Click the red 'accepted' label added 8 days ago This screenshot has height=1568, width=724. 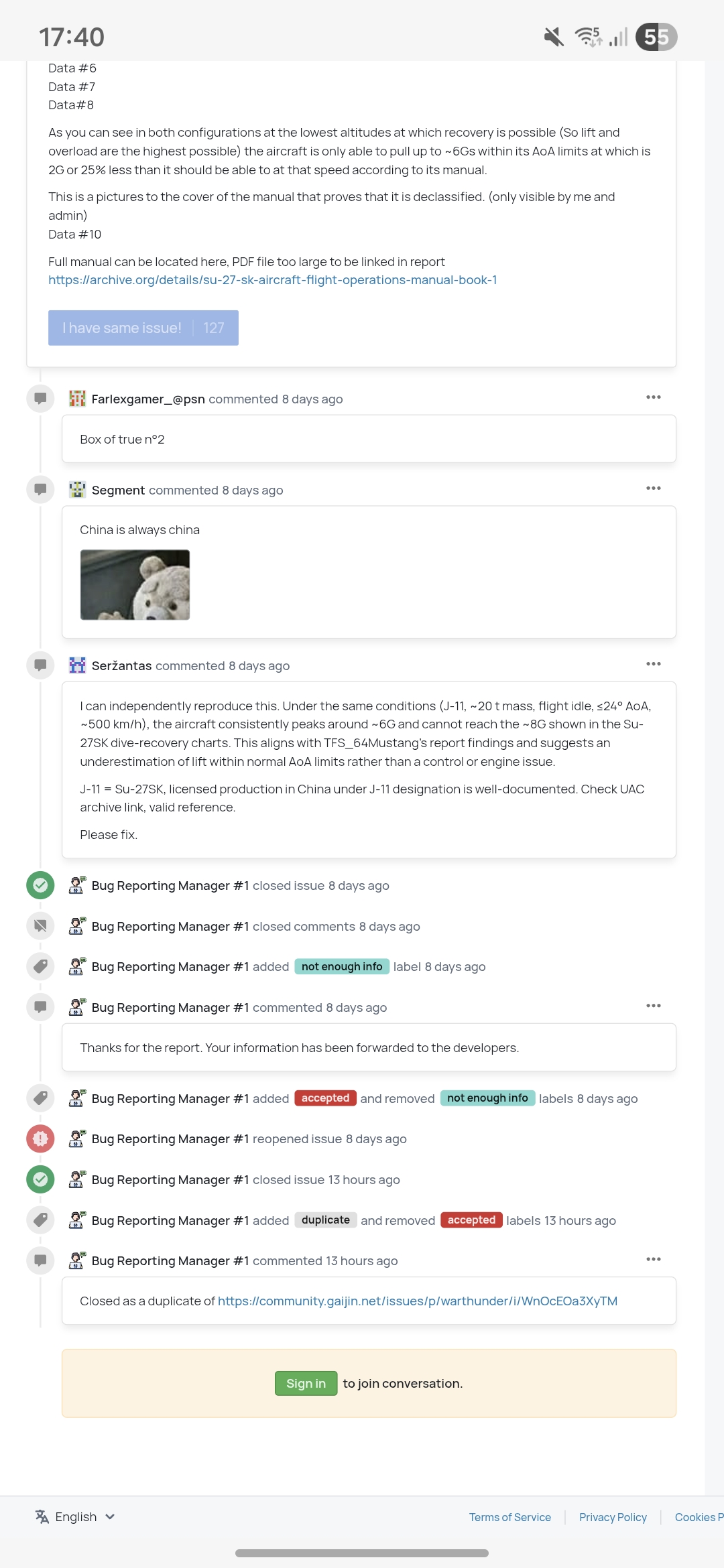325,1098
